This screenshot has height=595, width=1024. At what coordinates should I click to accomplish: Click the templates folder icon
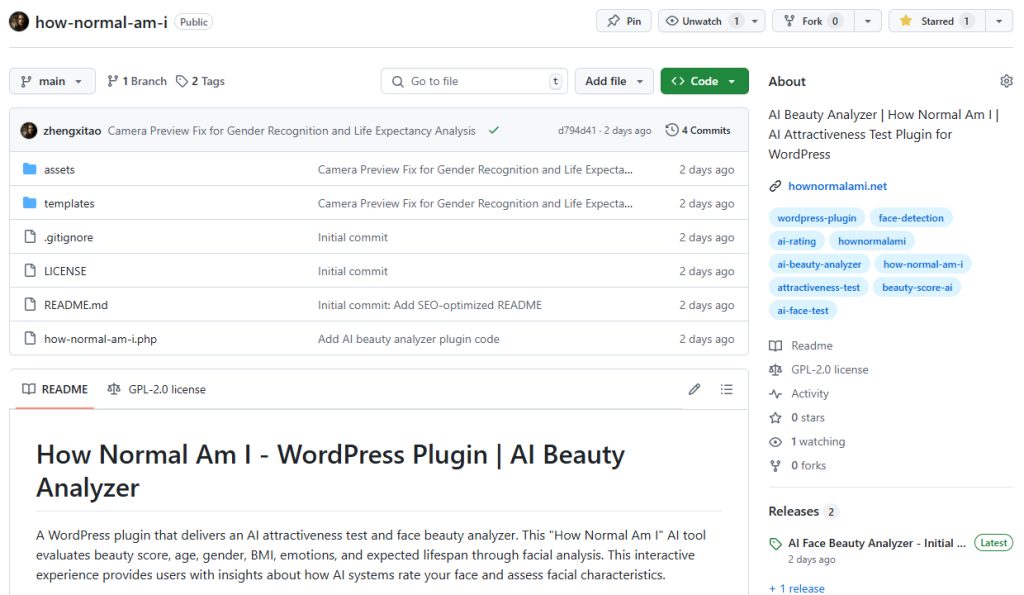[29, 203]
